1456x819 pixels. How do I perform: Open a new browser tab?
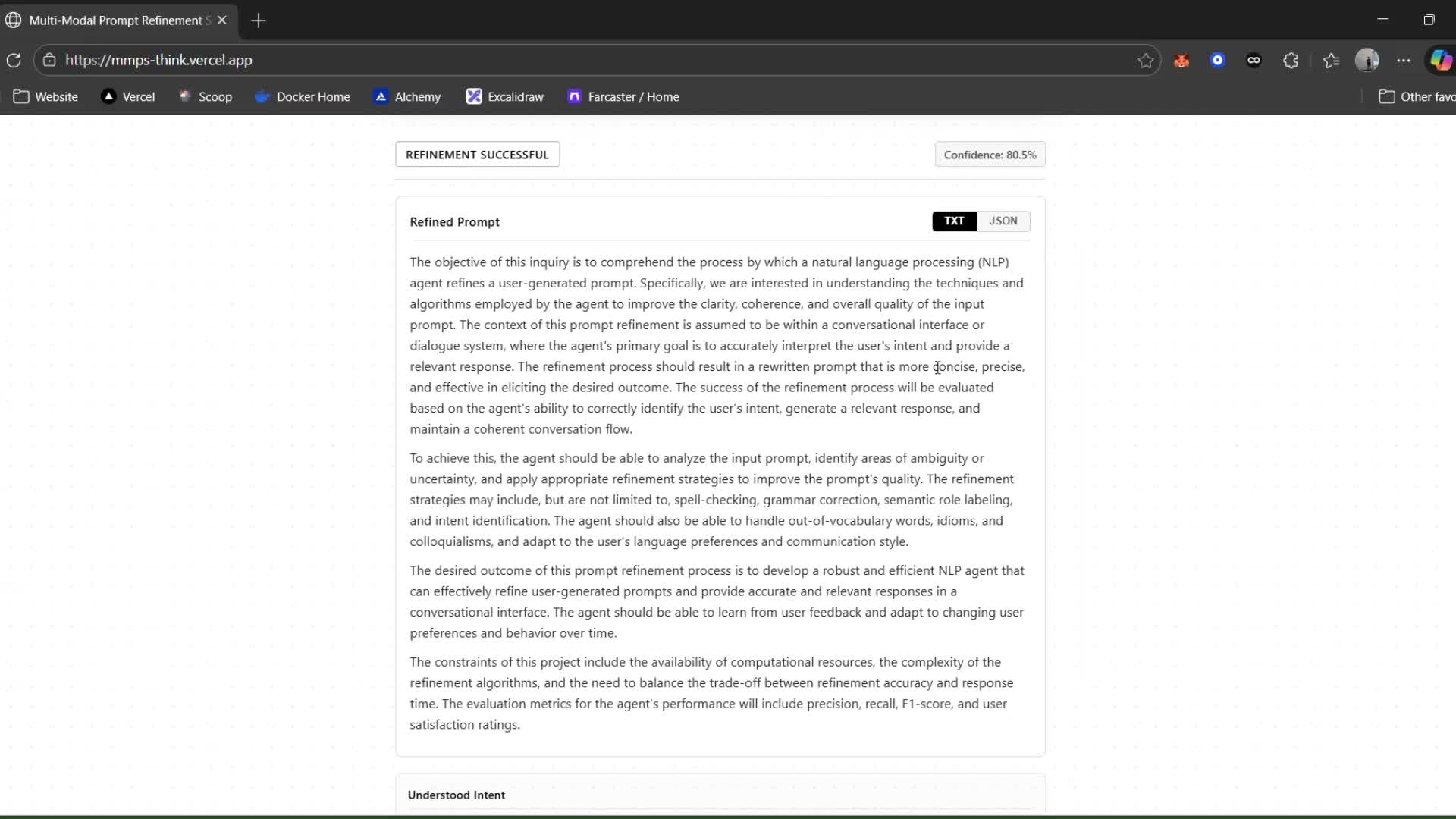(258, 20)
